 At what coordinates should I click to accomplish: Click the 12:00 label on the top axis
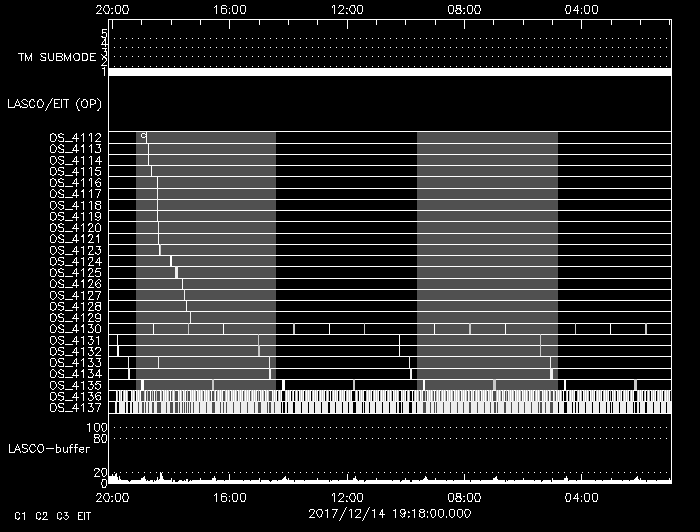[347, 10]
